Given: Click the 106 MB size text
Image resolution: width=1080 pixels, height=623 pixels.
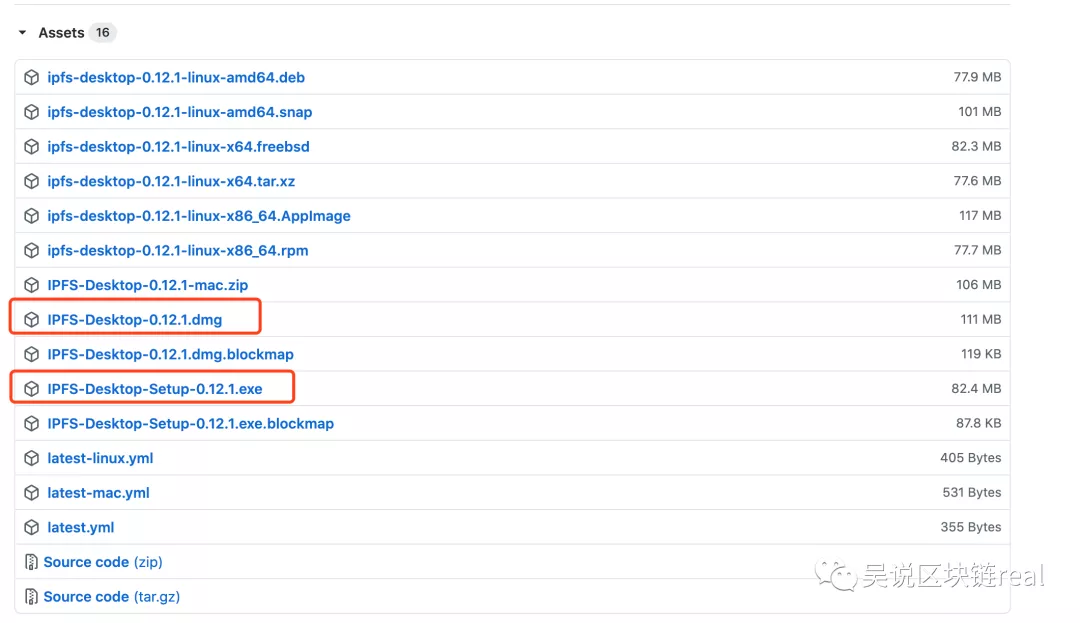Looking at the screenshot, I should click(x=978, y=285).
